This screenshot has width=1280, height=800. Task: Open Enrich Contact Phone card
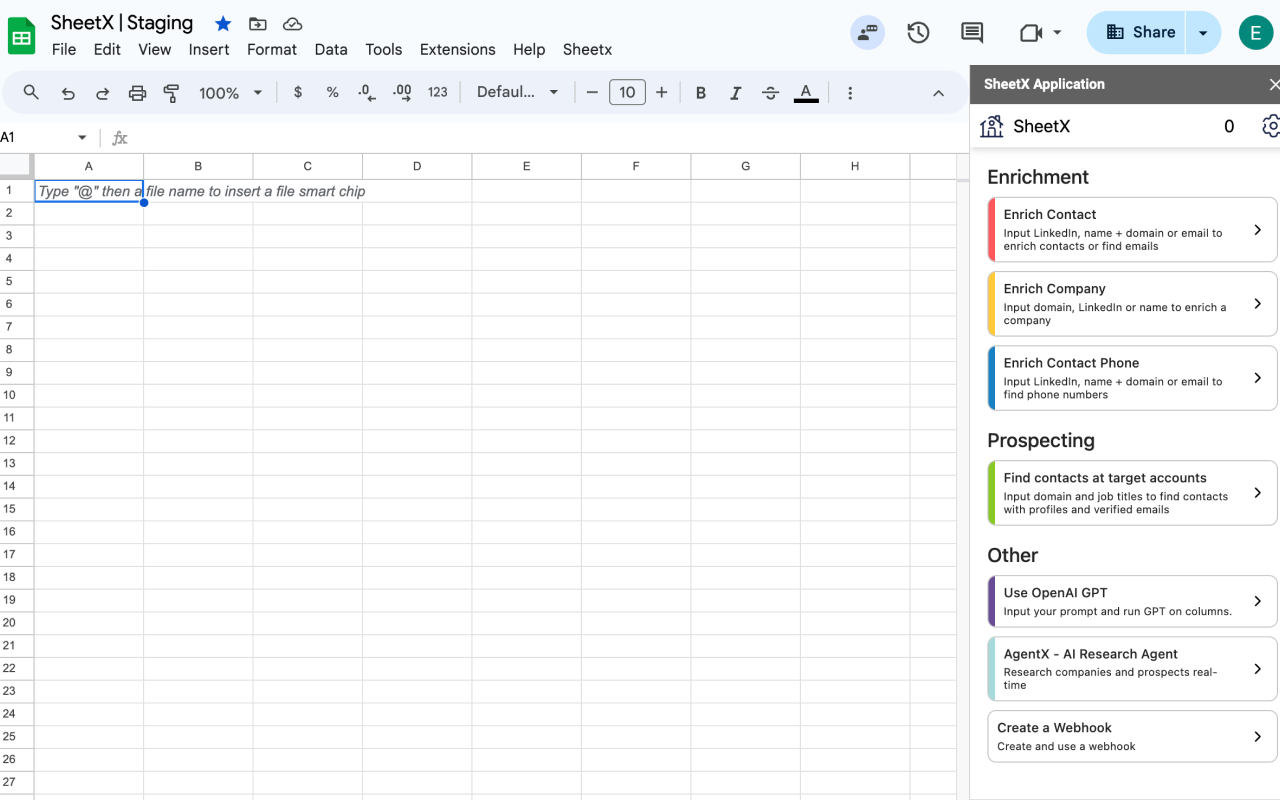point(1132,378)
